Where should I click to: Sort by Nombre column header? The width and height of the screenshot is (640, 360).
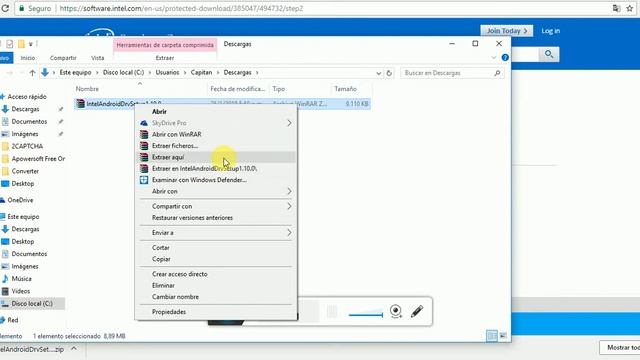140,89
